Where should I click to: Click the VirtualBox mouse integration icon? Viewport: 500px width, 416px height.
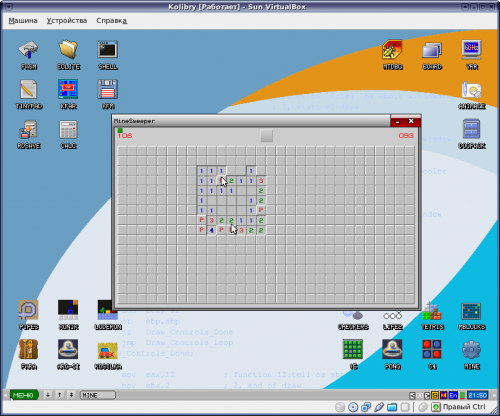pyautogui.click(x=423, y=407)
